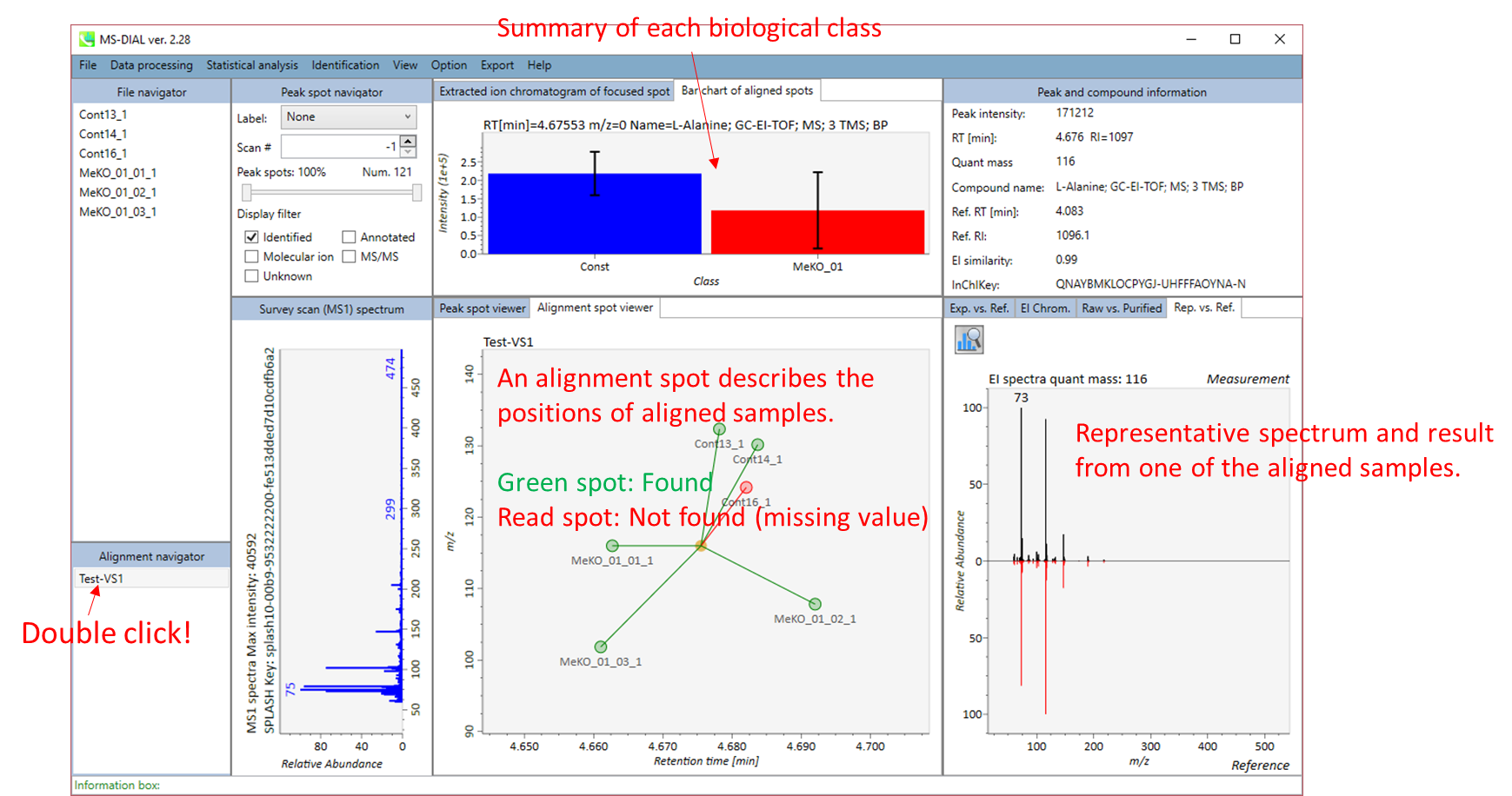
Task: Click the Cont16_1 red missing-value spot
Action: click(746, 488)
